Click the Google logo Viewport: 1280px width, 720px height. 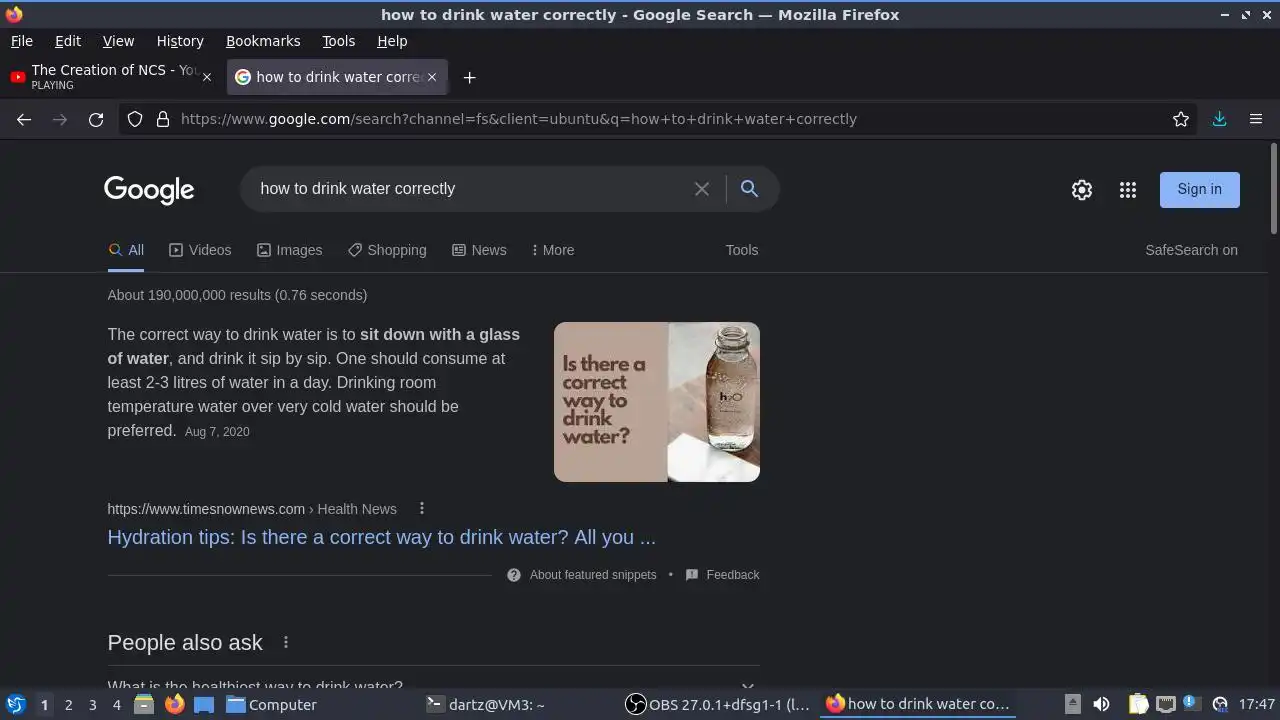point(149,190)
